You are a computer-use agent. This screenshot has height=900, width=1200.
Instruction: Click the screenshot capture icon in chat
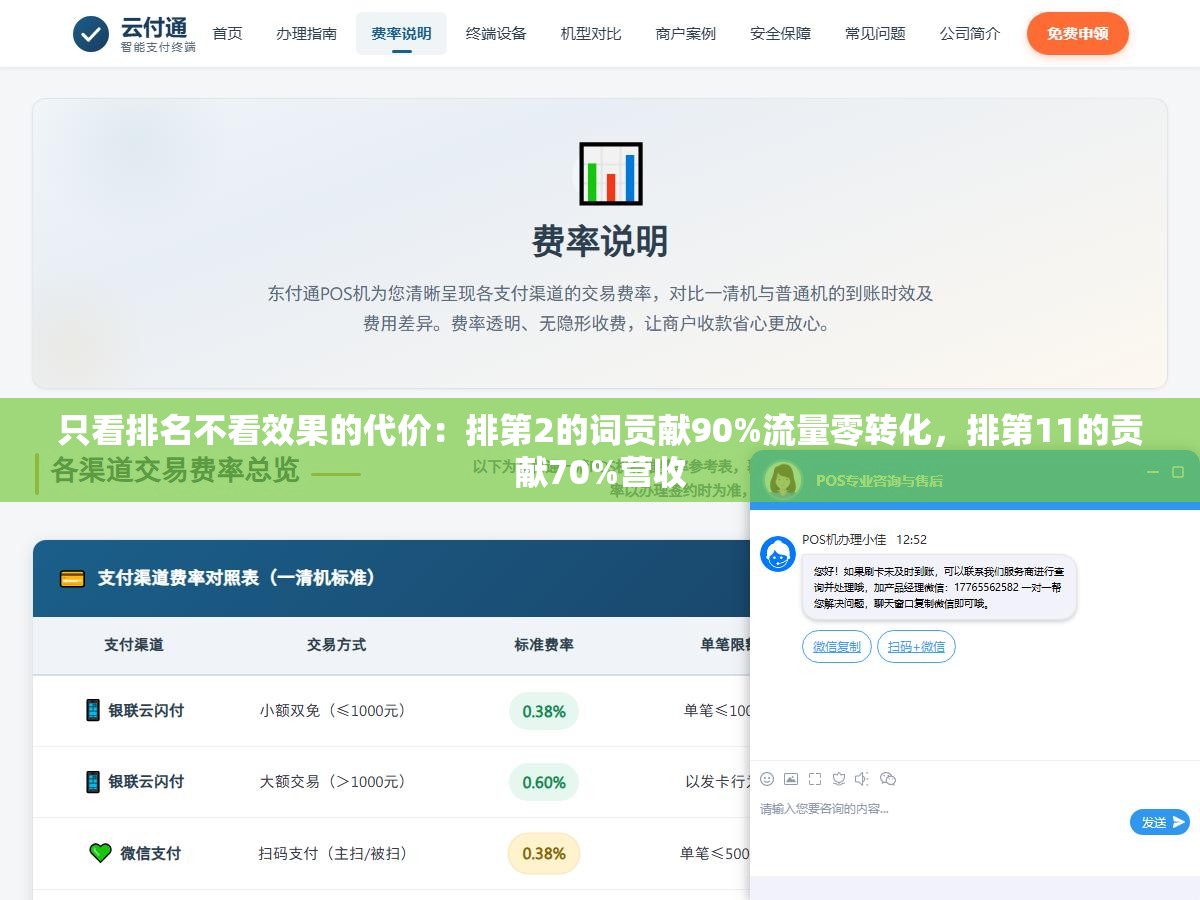pyautogui.click(x=815, y=778)
